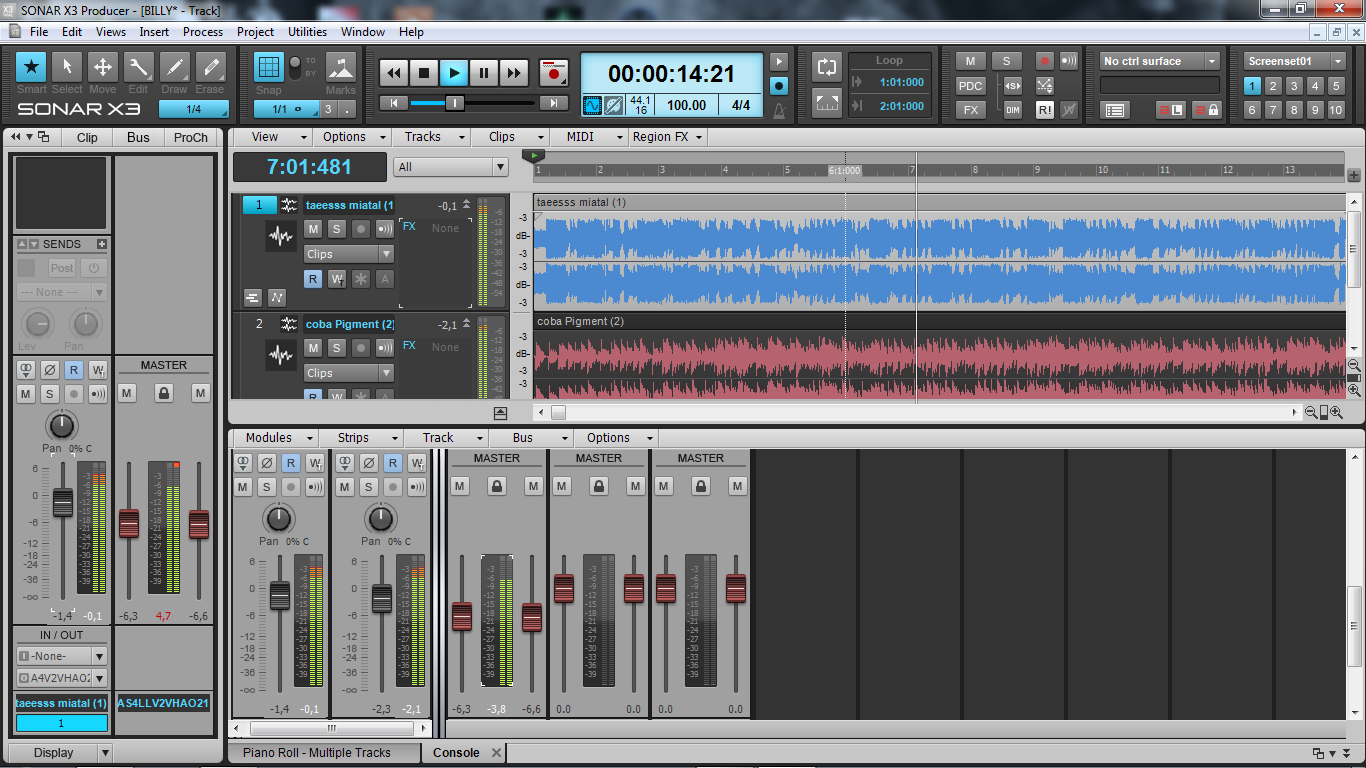Pause the transport
Image resolution: width=1366 pixels, height=768 pixels.
(x=484, y=72)
